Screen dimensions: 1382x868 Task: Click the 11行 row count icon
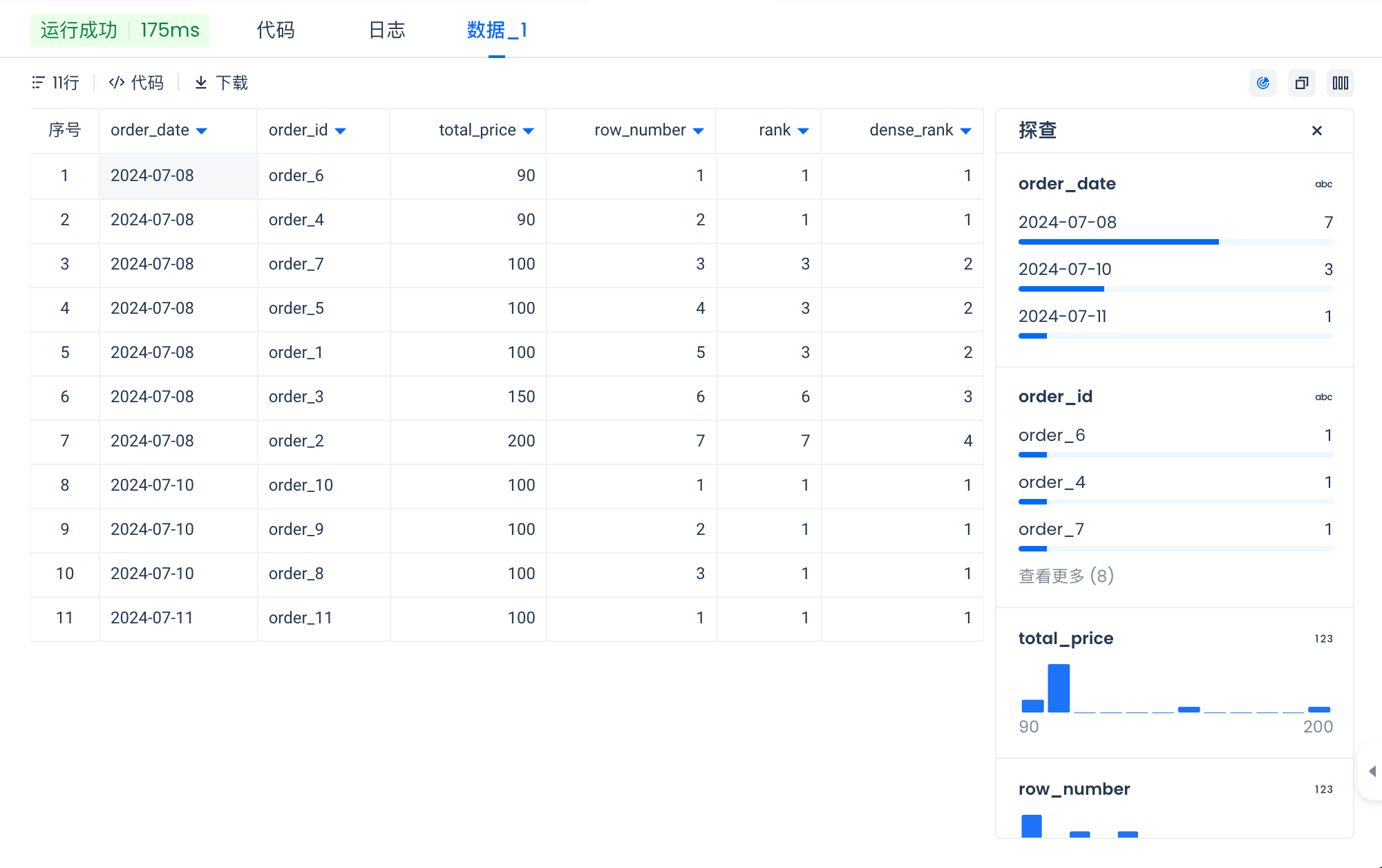[x=38, y=83]
